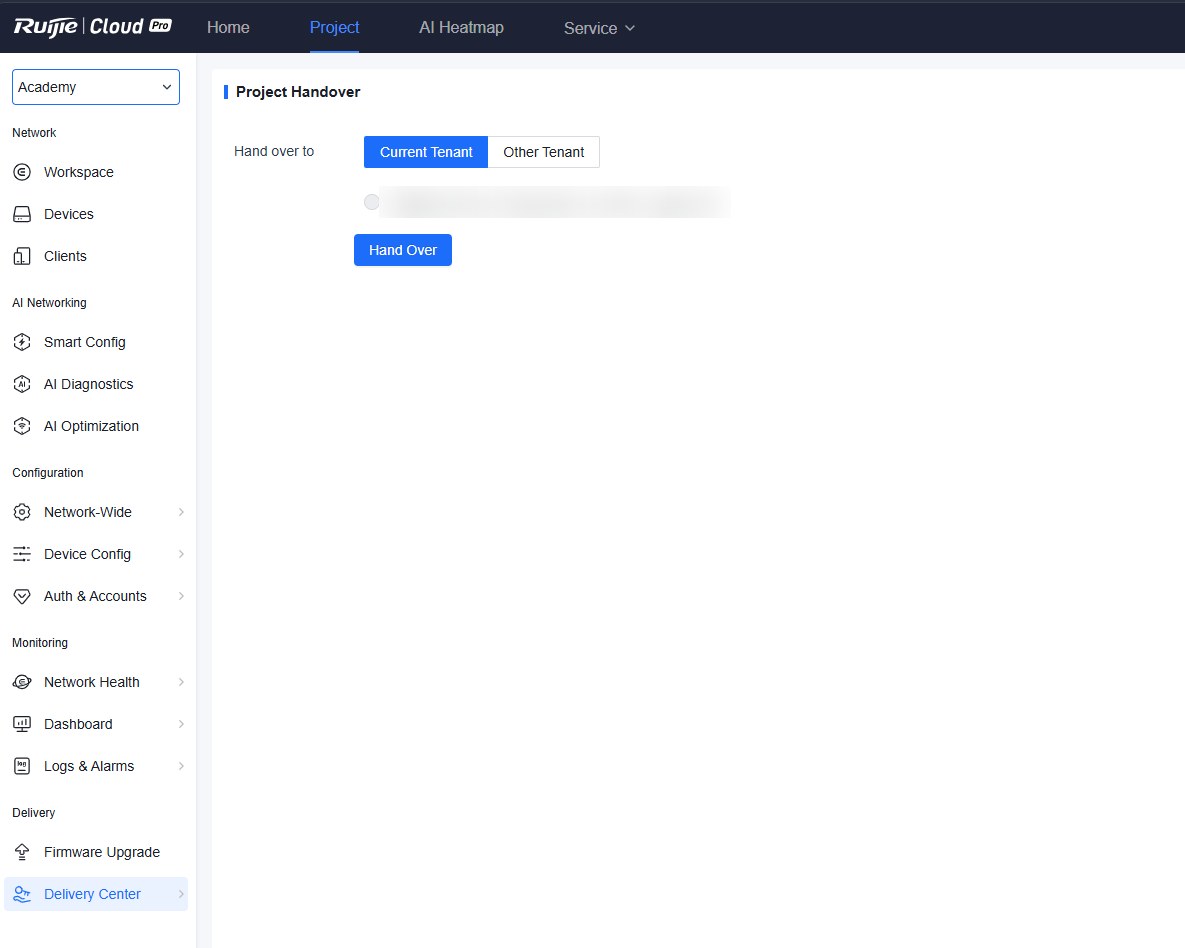Image resolution: width=1185 pixels, height=948 pixels.
Task: Expand the Dashboard submenu chevron
Action: pos(181,724)
